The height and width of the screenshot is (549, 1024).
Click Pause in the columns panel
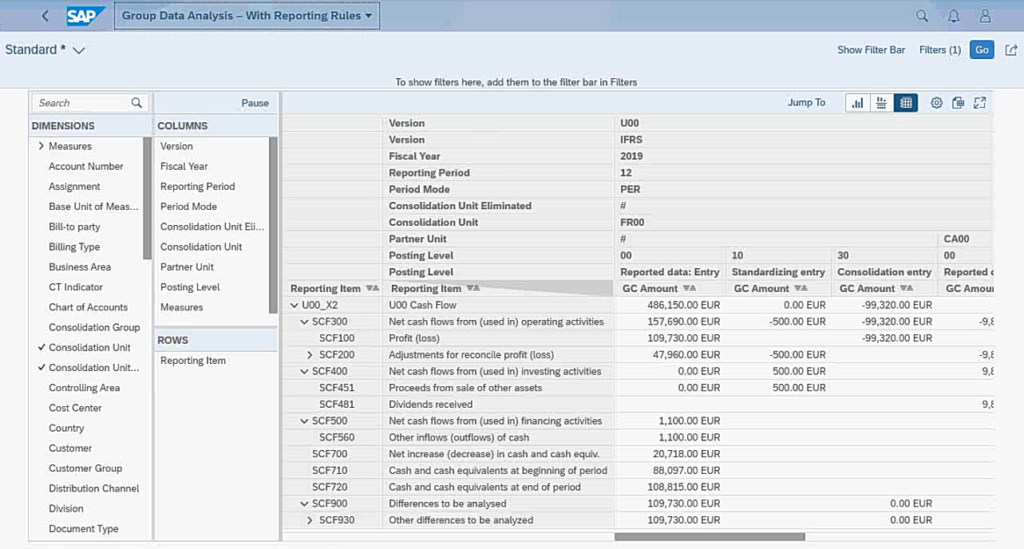(255, 102)
